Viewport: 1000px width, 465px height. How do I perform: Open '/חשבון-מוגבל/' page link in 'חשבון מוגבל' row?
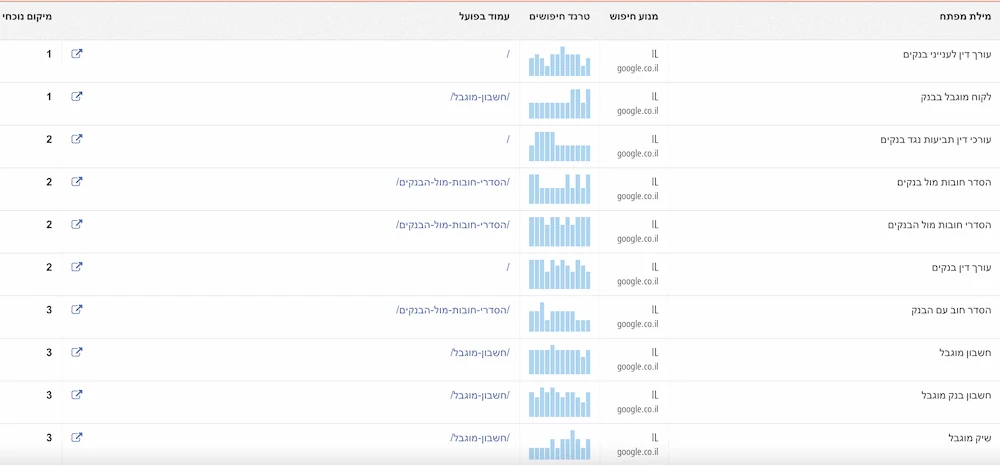[480, 353]
